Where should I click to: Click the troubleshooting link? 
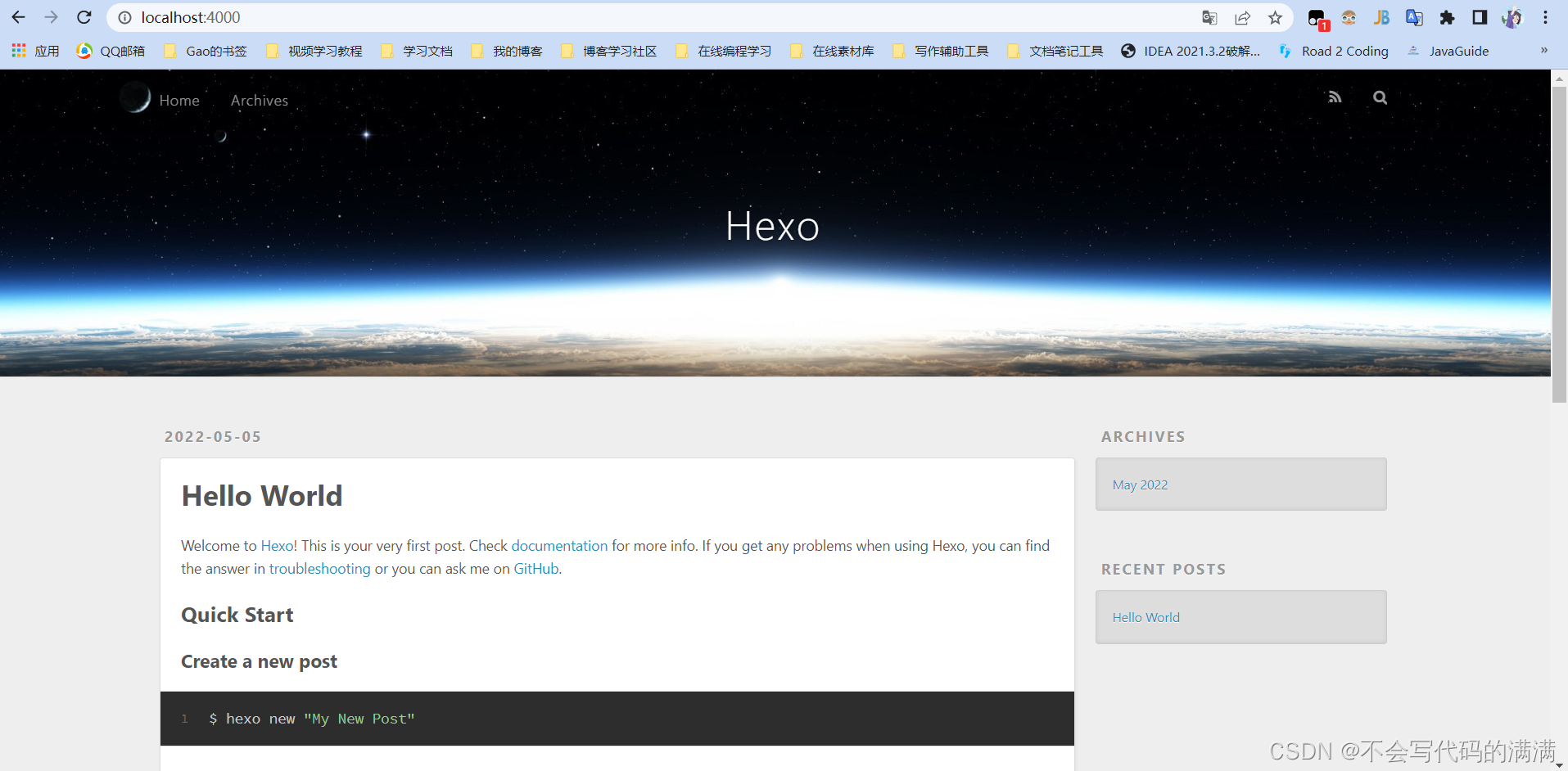pos(319,569)
